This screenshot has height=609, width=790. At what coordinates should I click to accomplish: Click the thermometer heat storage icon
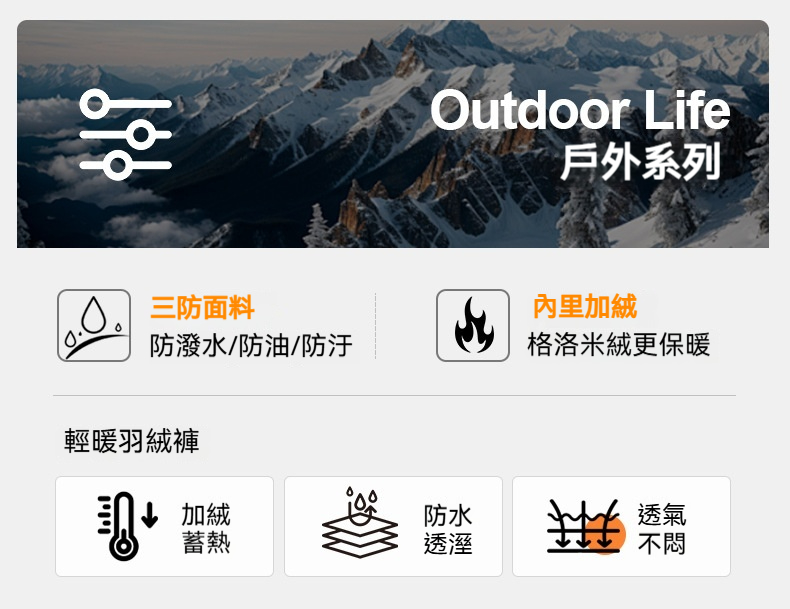point(127,526)
